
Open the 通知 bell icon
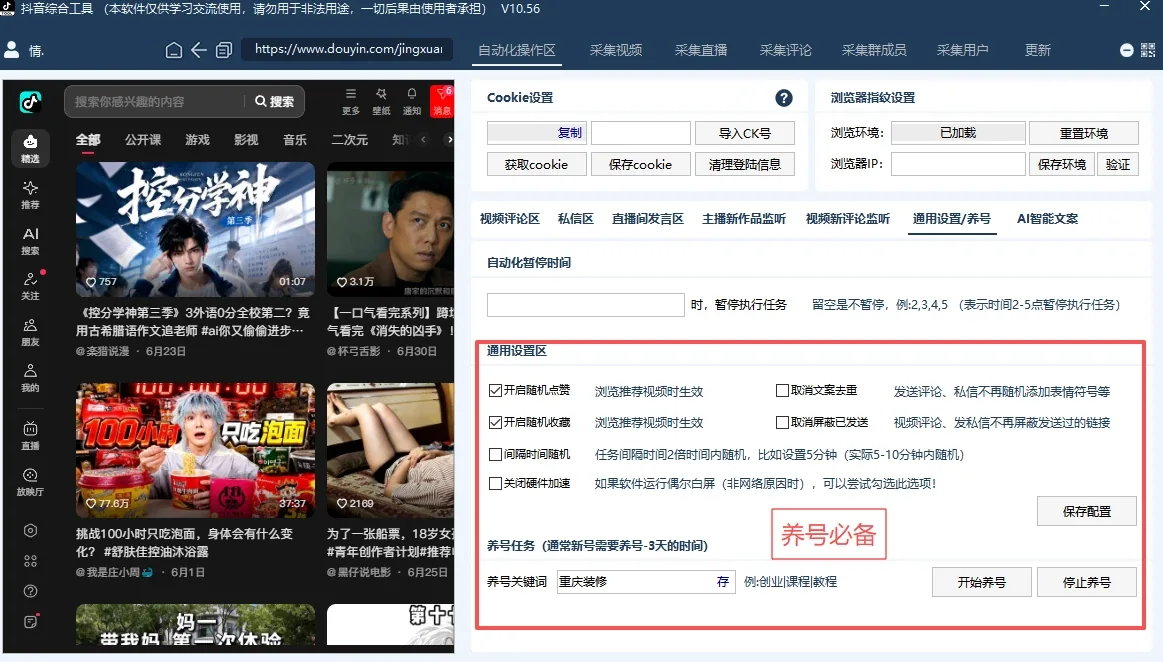412,102
